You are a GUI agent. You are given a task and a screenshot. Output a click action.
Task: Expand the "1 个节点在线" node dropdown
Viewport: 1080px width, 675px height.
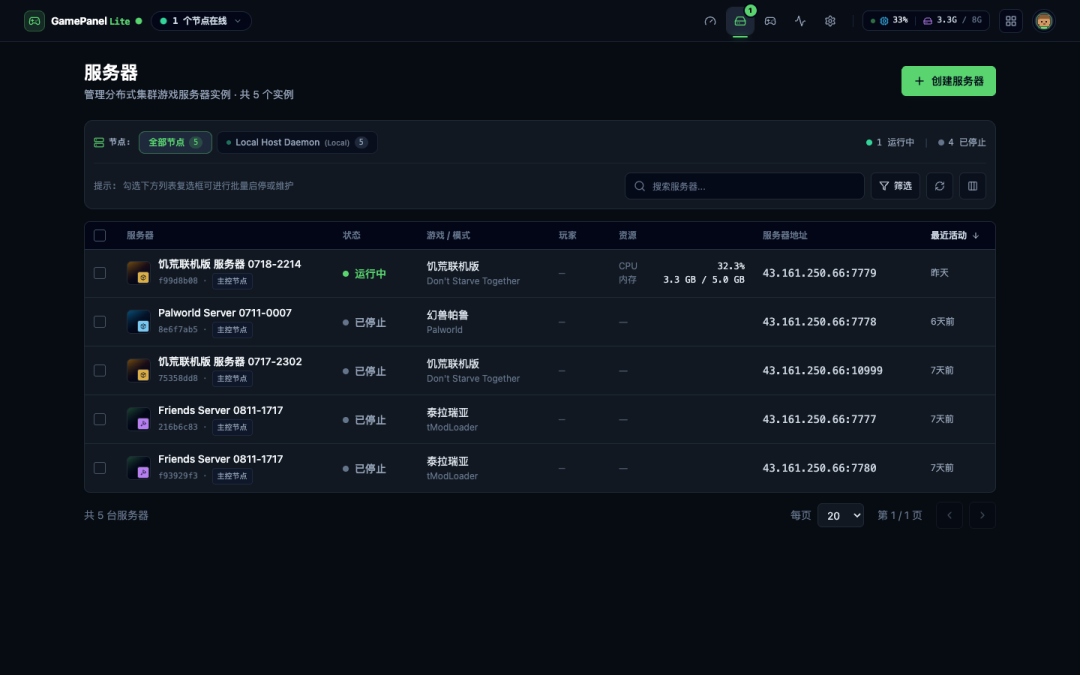(201, 21)
